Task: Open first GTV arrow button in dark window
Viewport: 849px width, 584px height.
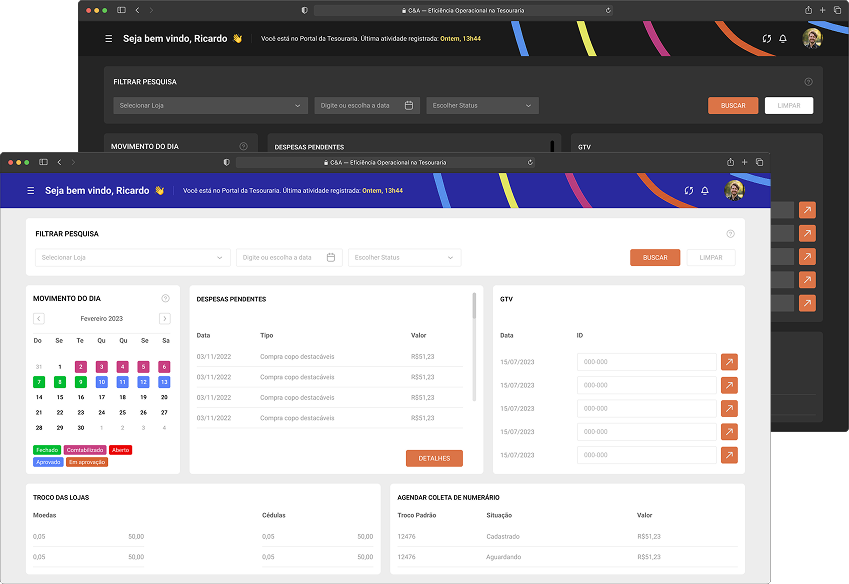Action: [x=807, y=210]
